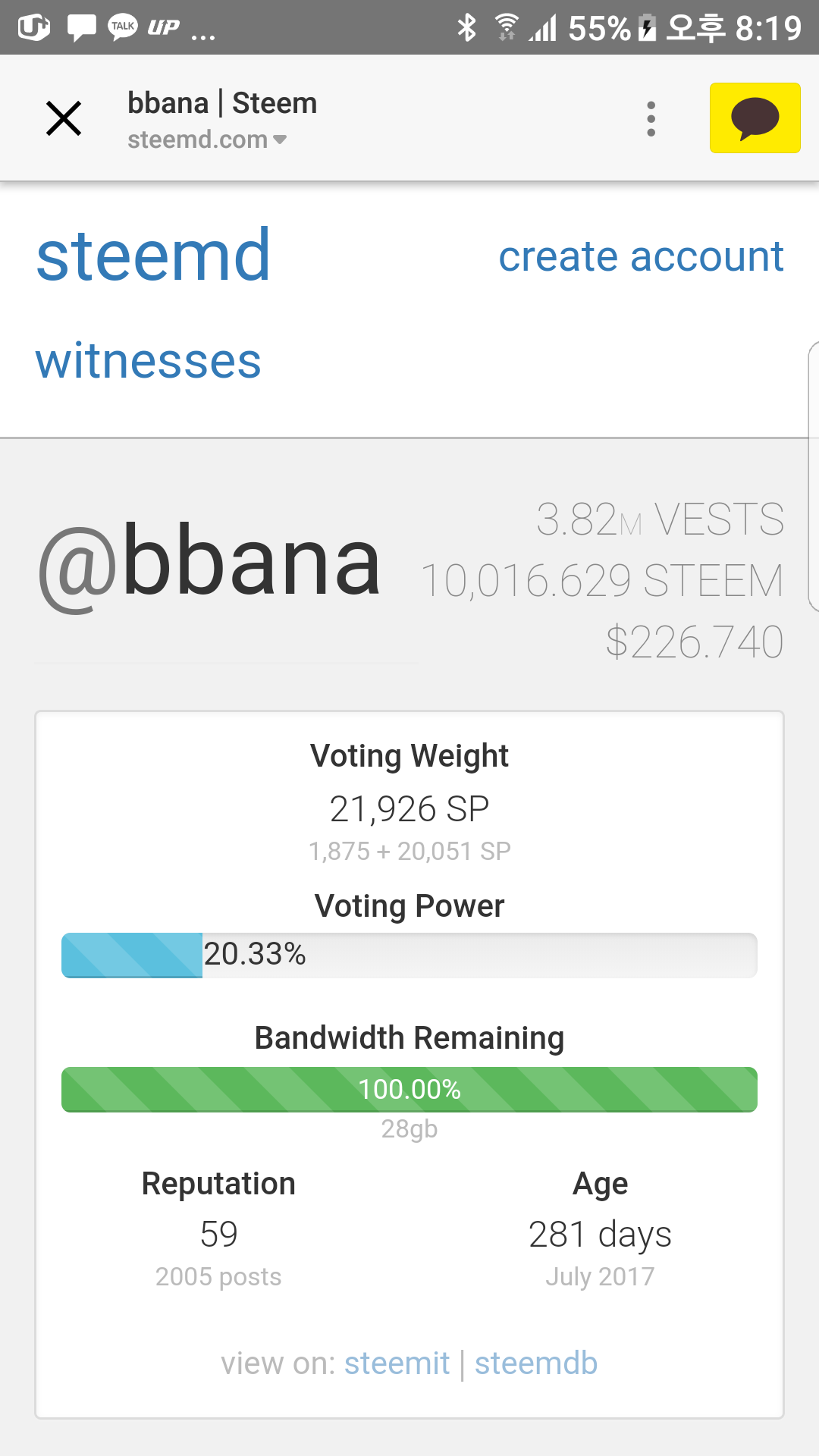View profile on steemit
The height and width of the screenshot is (1456, 819).
(397, 1363)
